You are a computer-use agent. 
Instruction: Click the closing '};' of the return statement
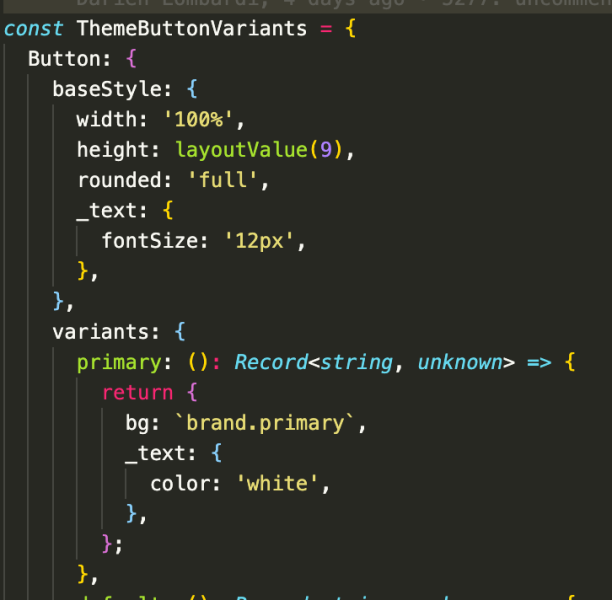click(112, 544)
